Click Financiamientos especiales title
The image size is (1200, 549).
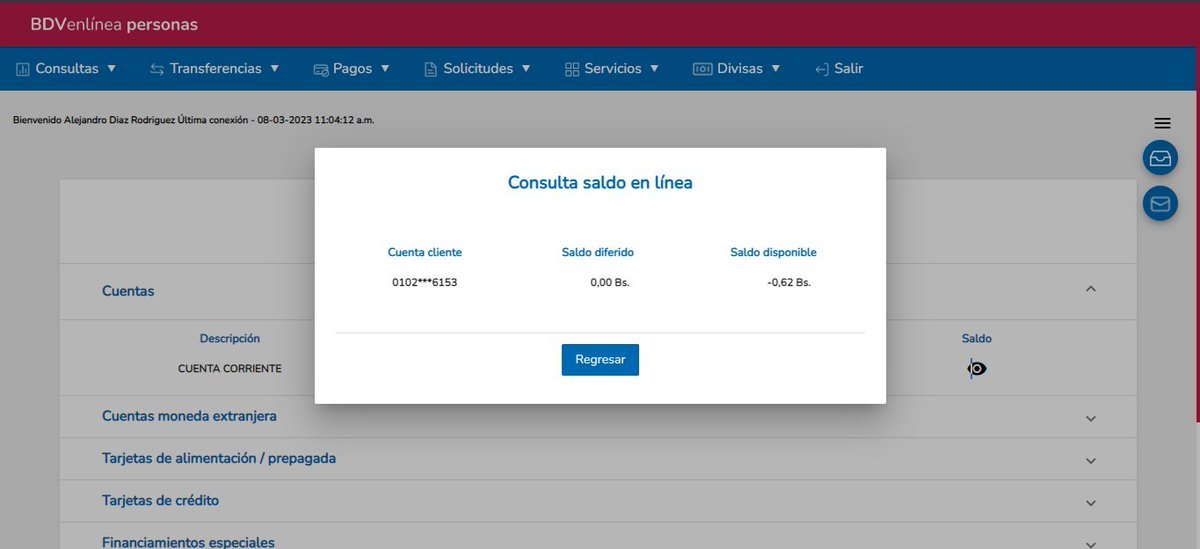[x=188, y=542]
